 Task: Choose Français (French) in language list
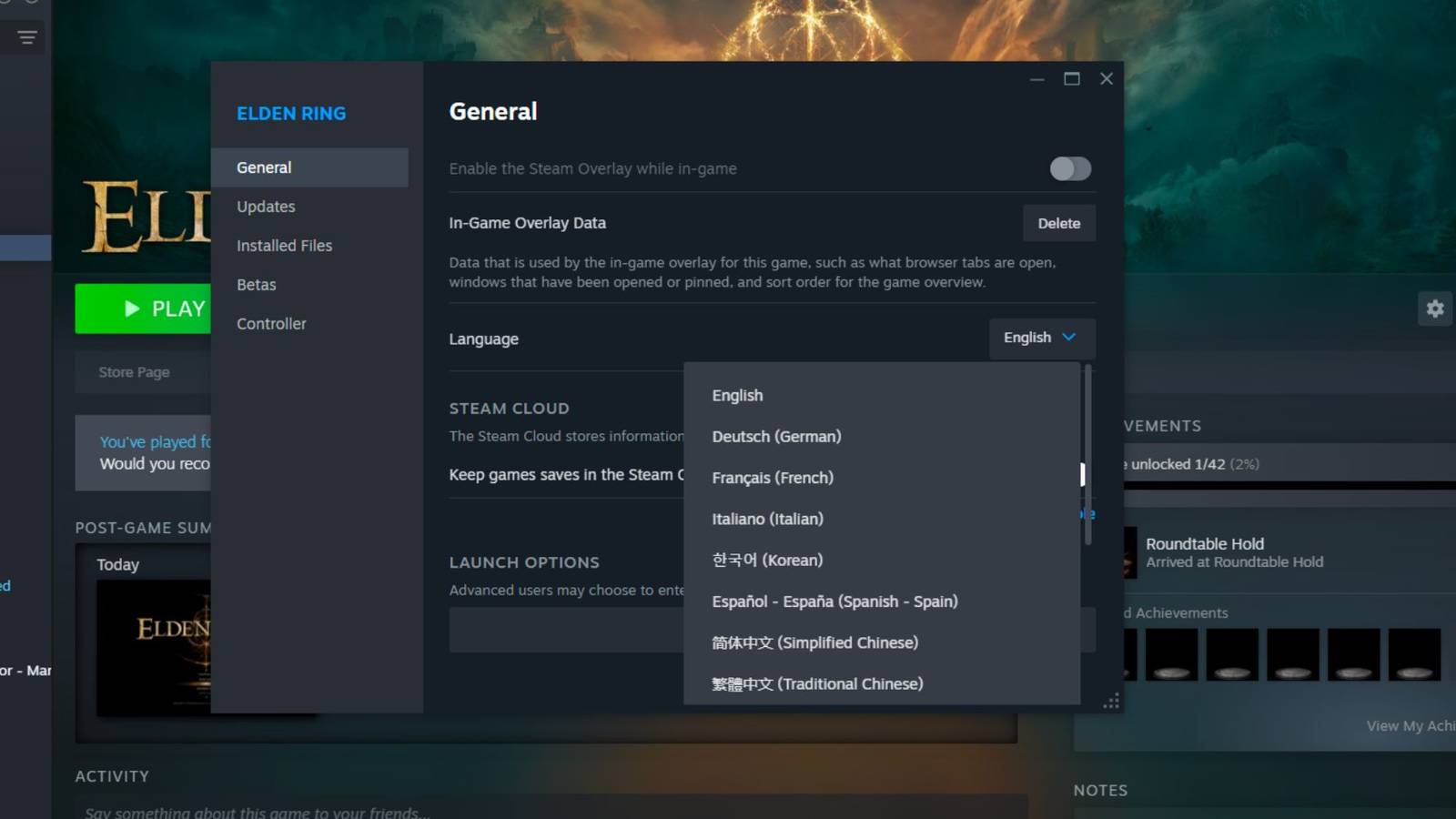(x=773, y=478)
